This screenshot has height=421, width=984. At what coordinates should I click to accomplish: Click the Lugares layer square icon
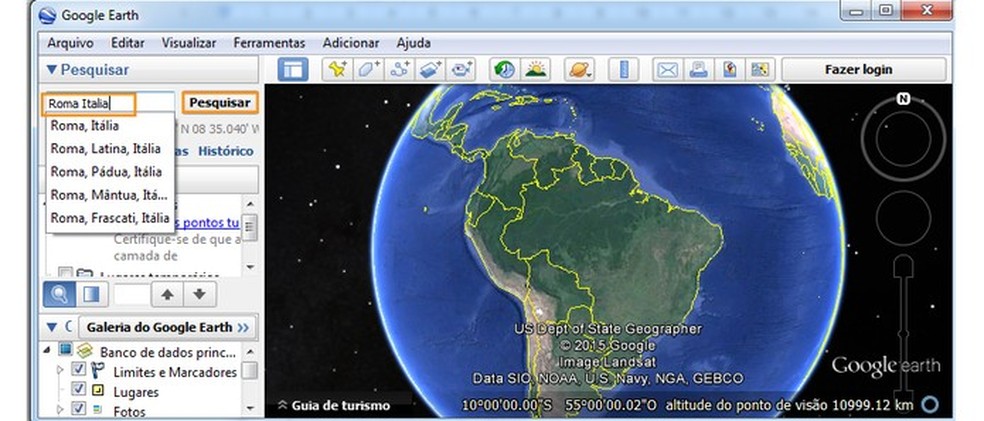98,391
